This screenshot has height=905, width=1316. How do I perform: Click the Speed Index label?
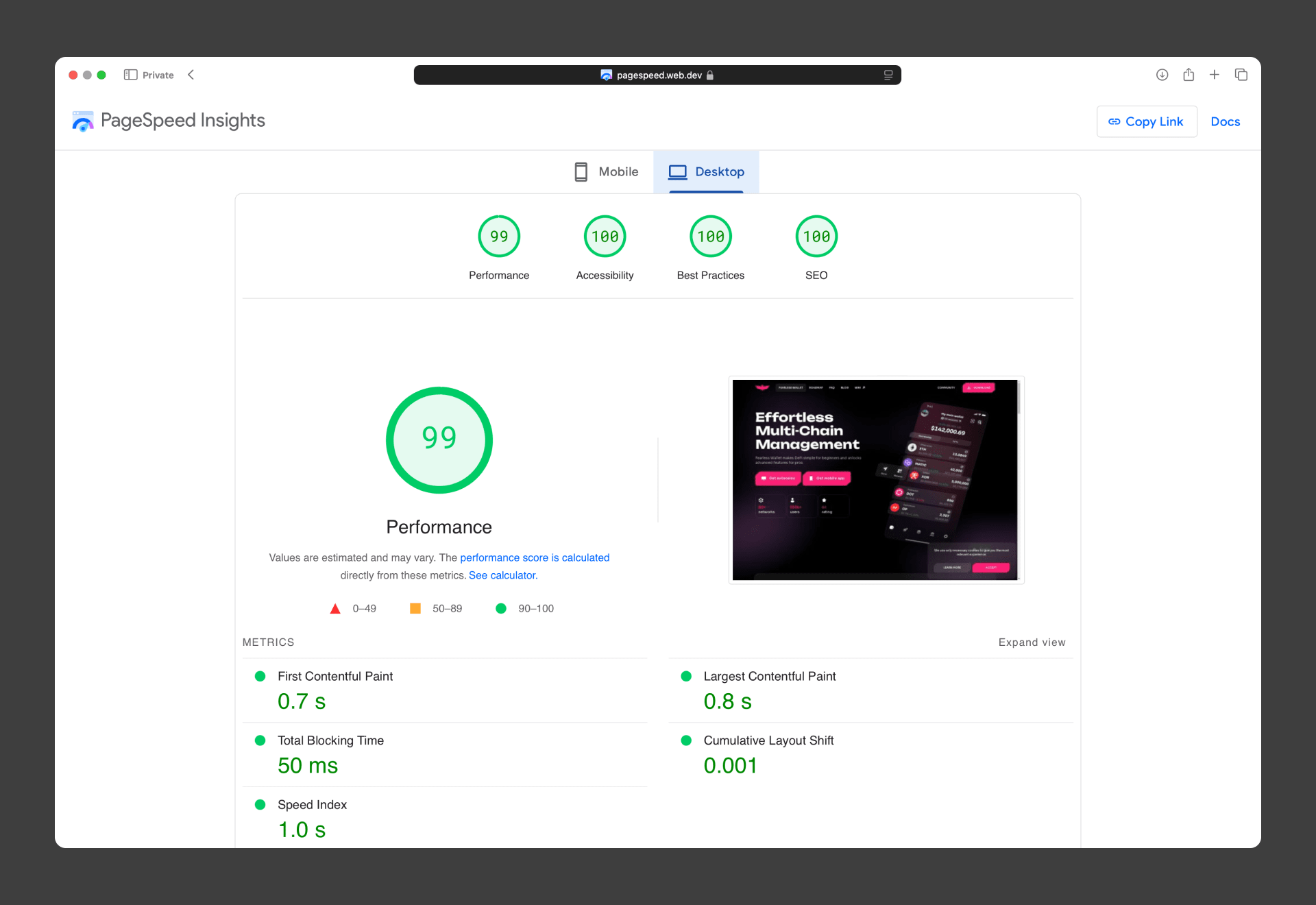click(313, 804)
